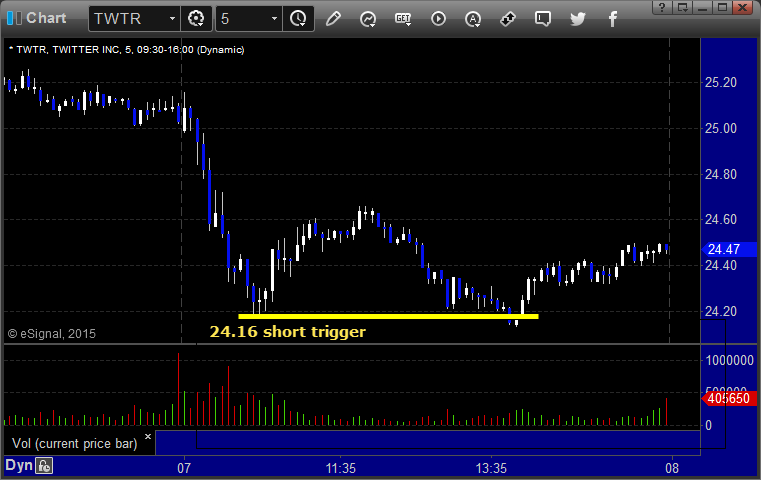Open the time template clock icon

[x=298, y=19]
